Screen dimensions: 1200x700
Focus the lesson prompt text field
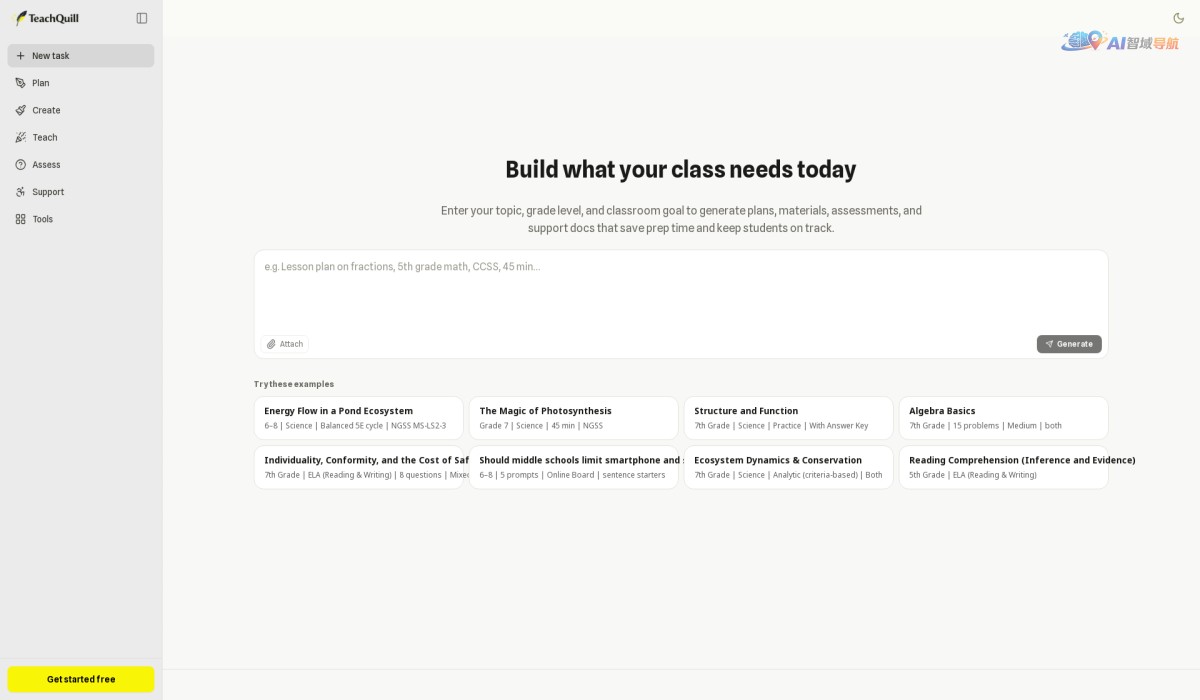681,291
